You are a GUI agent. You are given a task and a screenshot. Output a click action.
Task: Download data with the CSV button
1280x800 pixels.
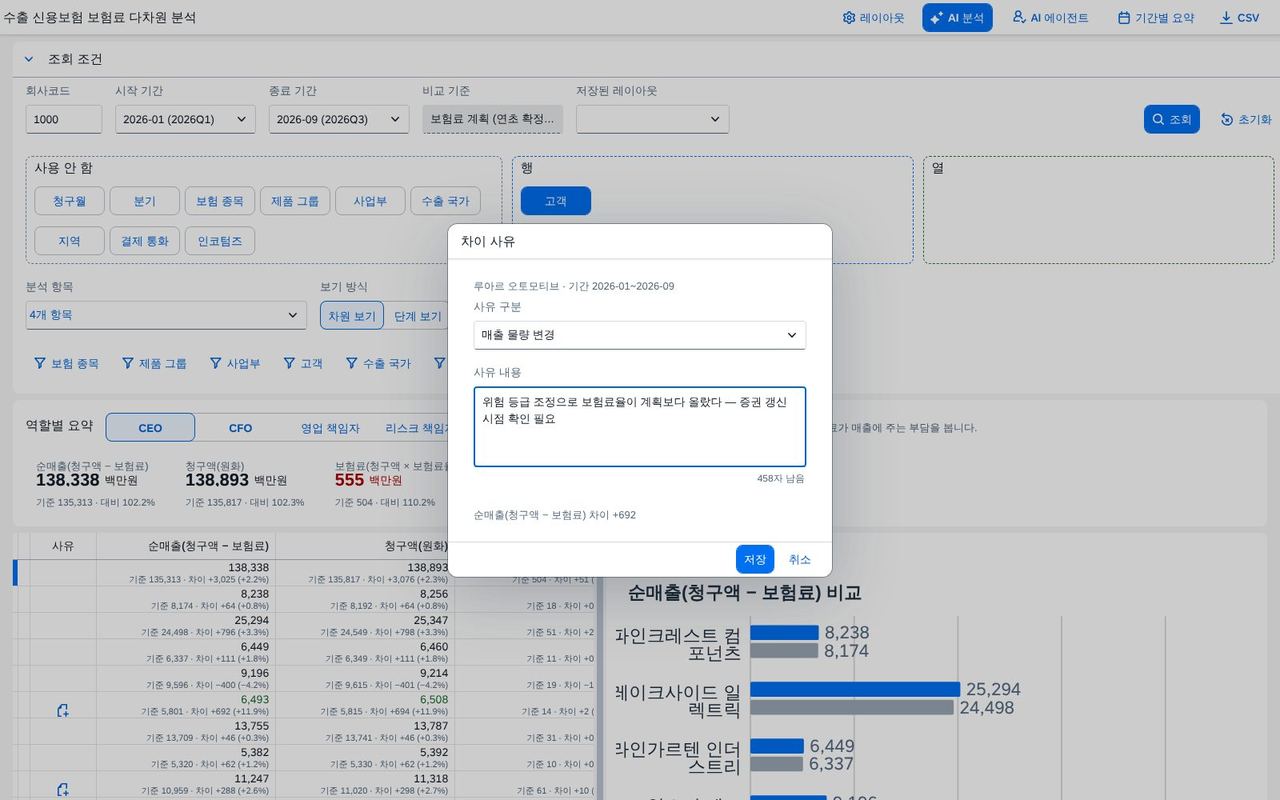1239,18
